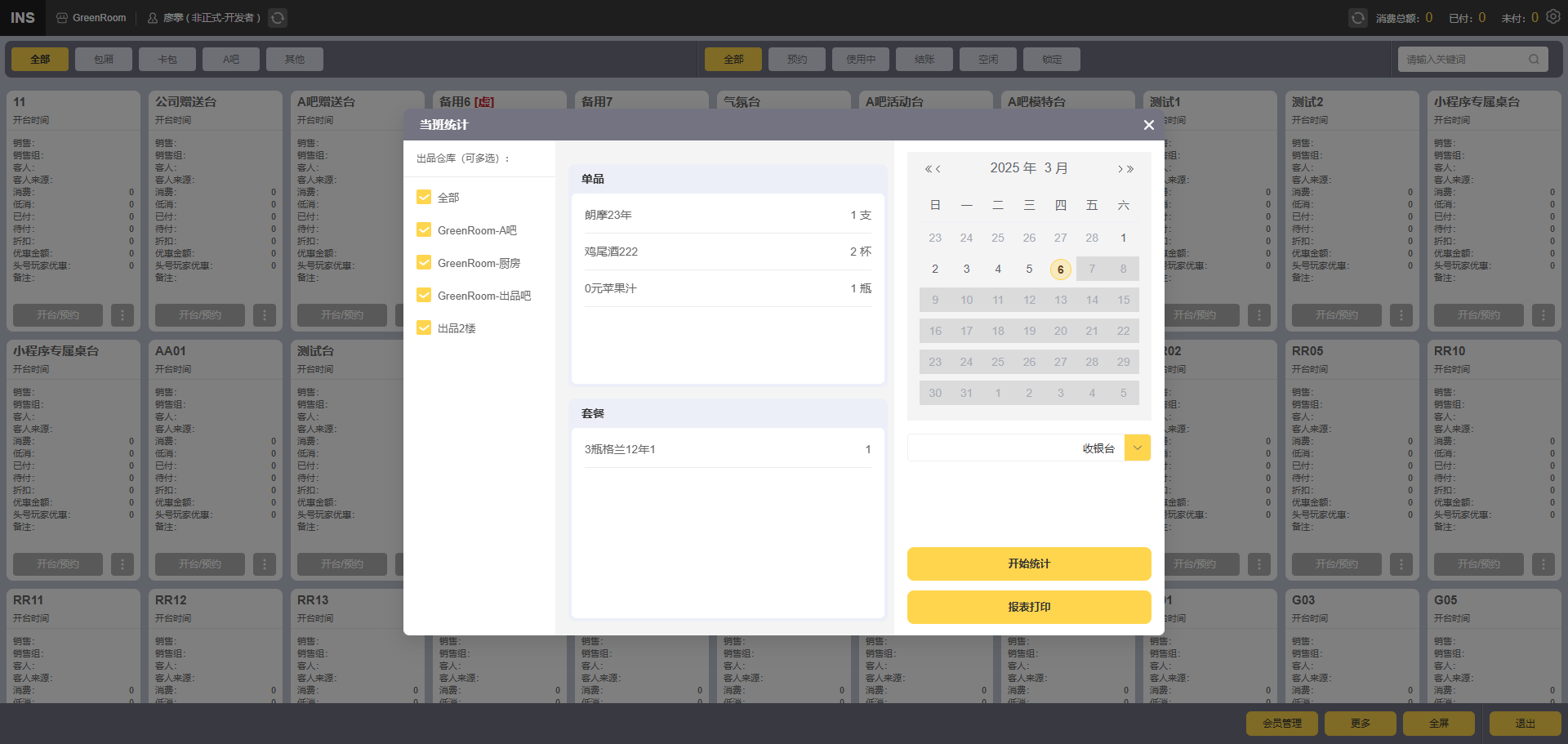Click the 全屏 fullscreen button
This screenshot has height=744, width=1568.
click(x=1439, y=724)
